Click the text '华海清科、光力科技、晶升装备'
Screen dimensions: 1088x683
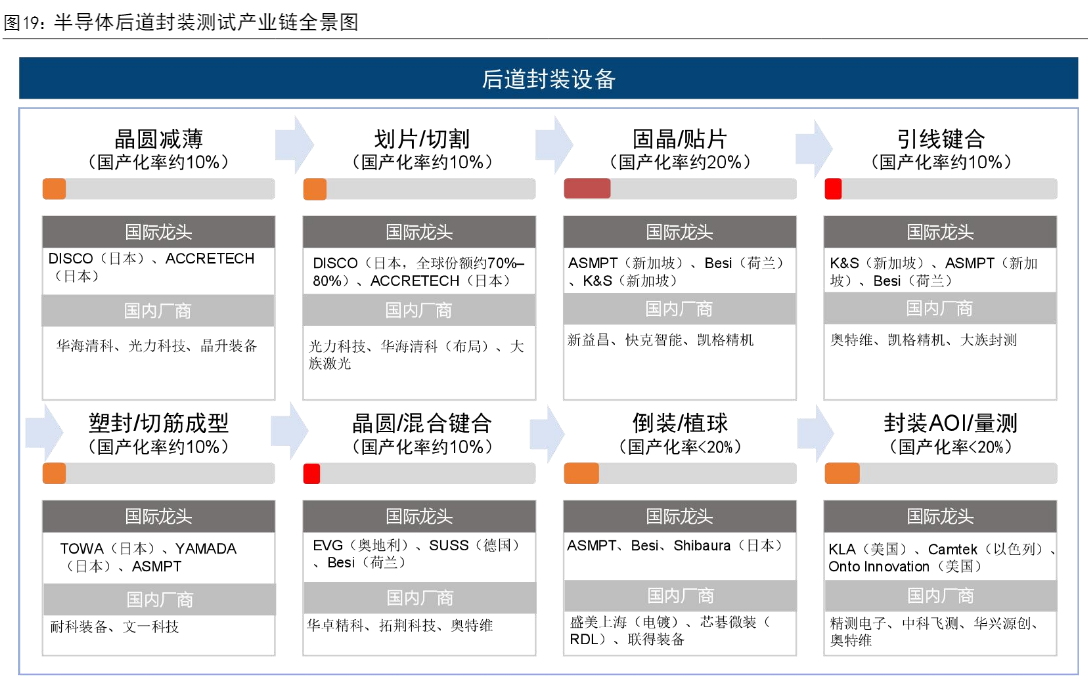(157, 346)
